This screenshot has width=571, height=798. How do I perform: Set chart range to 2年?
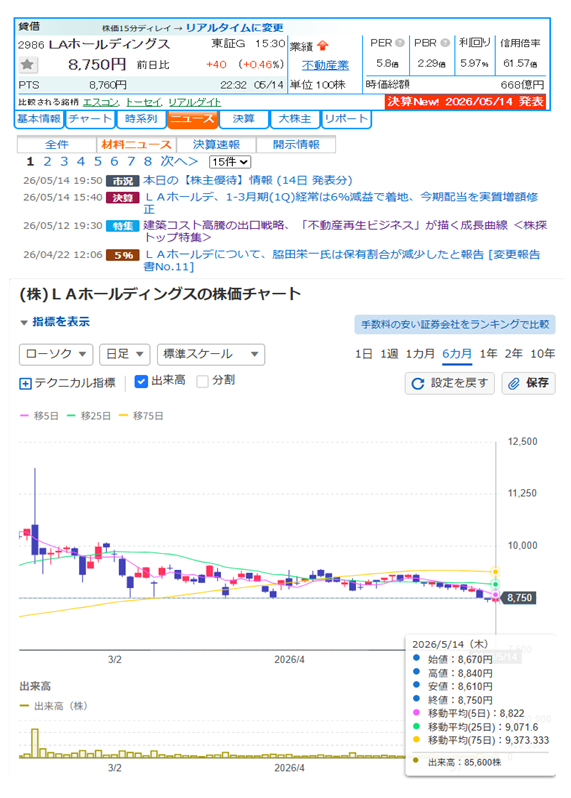point(513,354)
